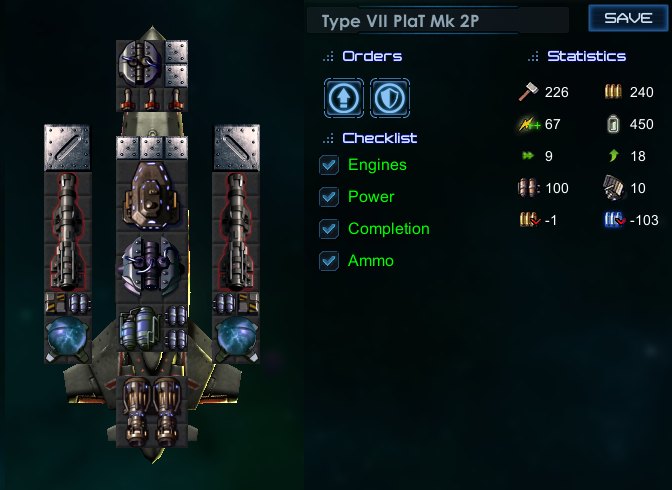Select the shield defend order icon
The width and height of the screenshot is (672, 490).
click(x=390, y=98)
